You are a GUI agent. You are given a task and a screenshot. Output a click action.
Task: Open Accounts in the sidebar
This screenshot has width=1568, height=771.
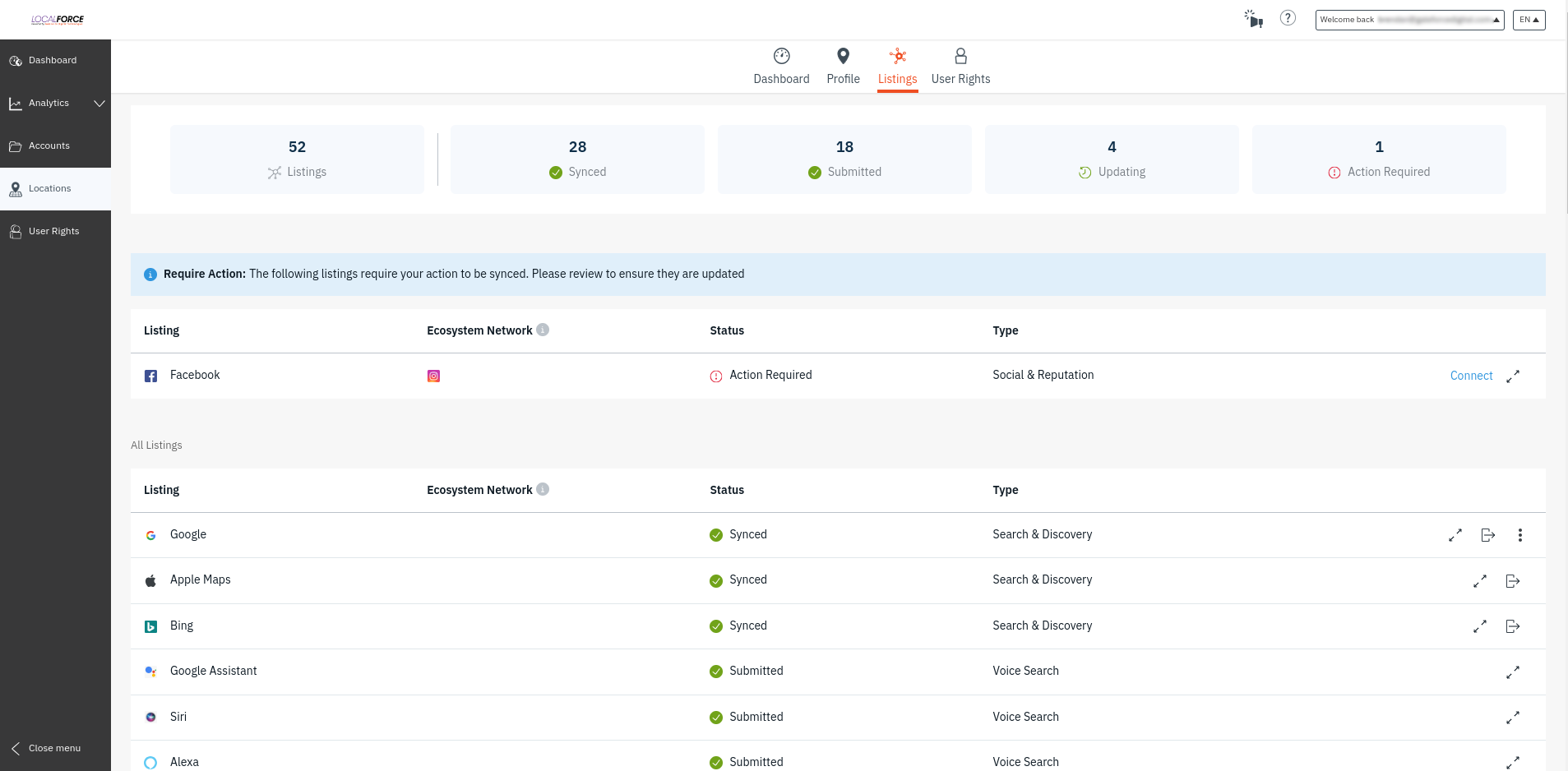(49, 146)
